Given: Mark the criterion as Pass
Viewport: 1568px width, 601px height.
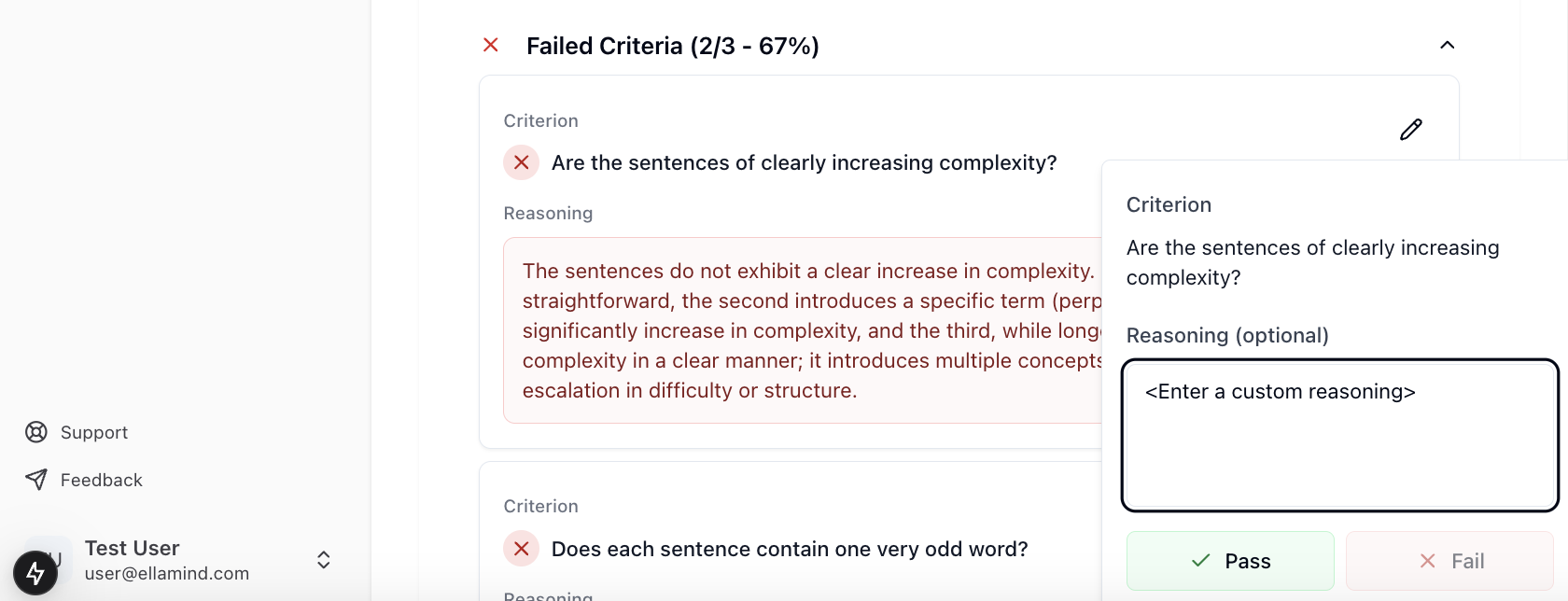Looking at the screenshot, I should (1230, 561).
